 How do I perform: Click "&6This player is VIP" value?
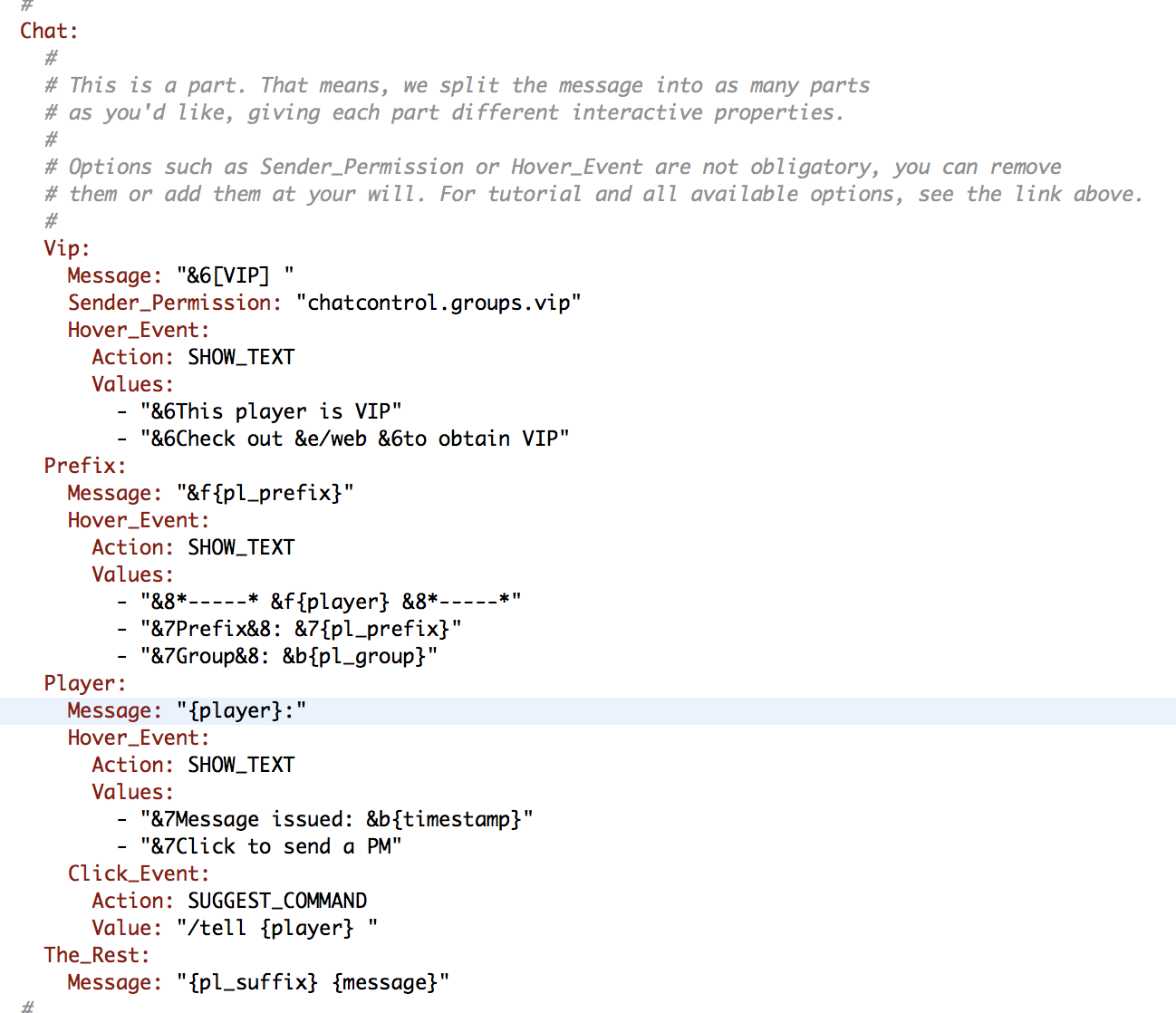click(x=271, y=411)
